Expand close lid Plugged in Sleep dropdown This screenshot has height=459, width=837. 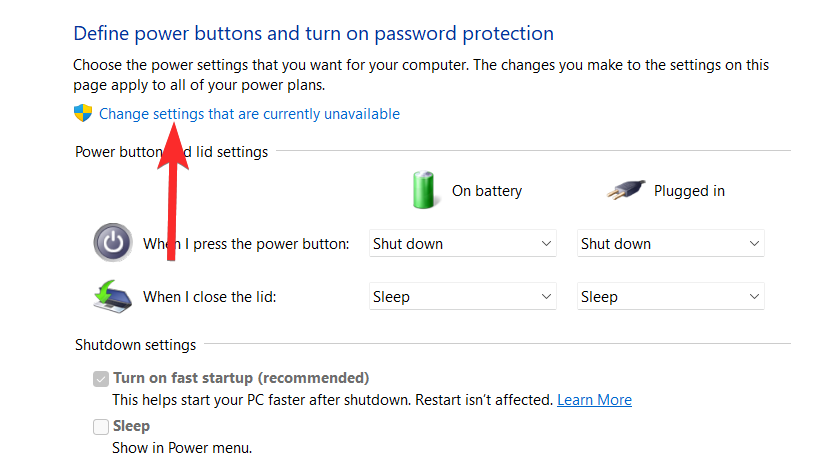[670, 296]
